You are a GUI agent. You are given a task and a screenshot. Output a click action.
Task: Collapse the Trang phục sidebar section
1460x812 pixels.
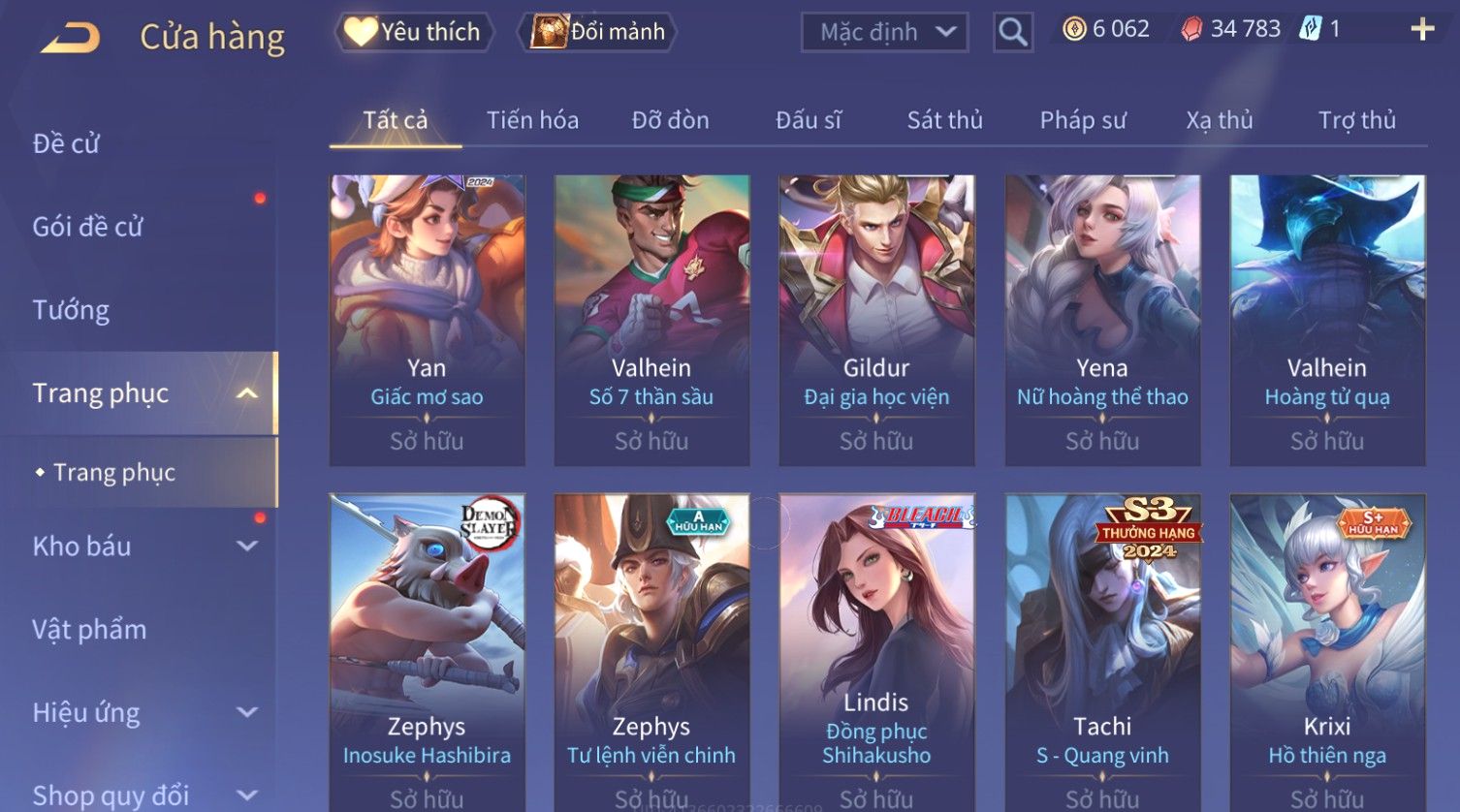click(x=247, y=393)
